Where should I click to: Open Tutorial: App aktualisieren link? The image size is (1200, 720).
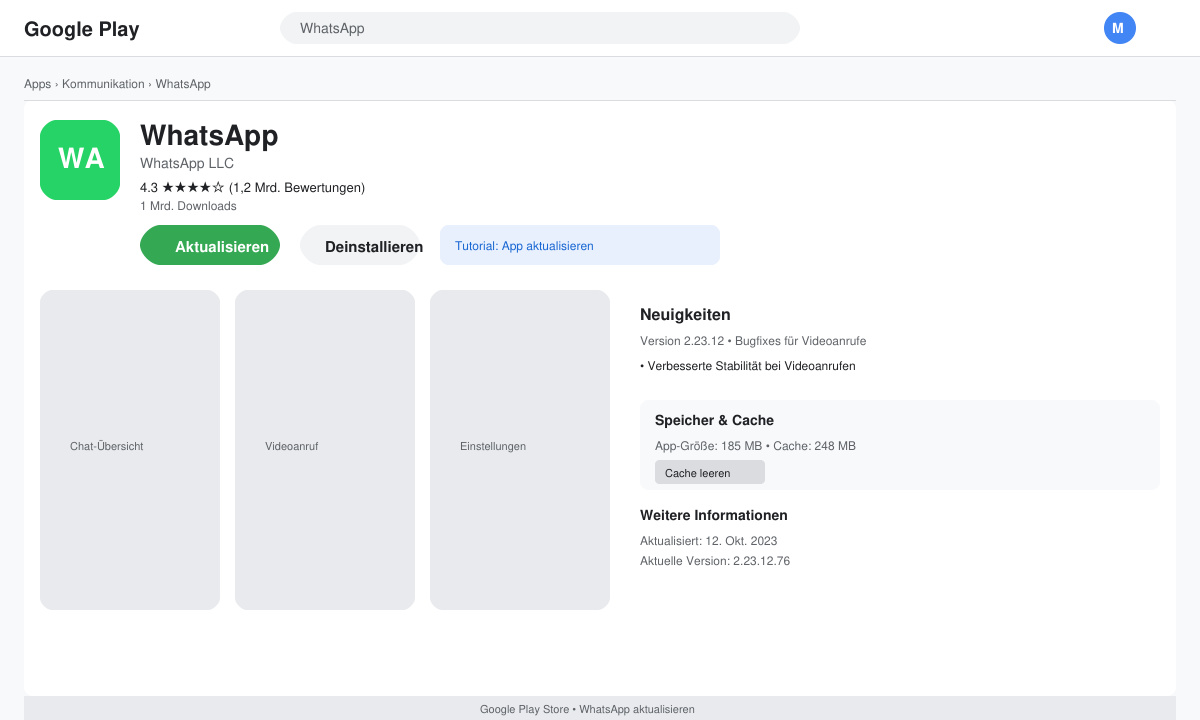(x=580, y=245)
